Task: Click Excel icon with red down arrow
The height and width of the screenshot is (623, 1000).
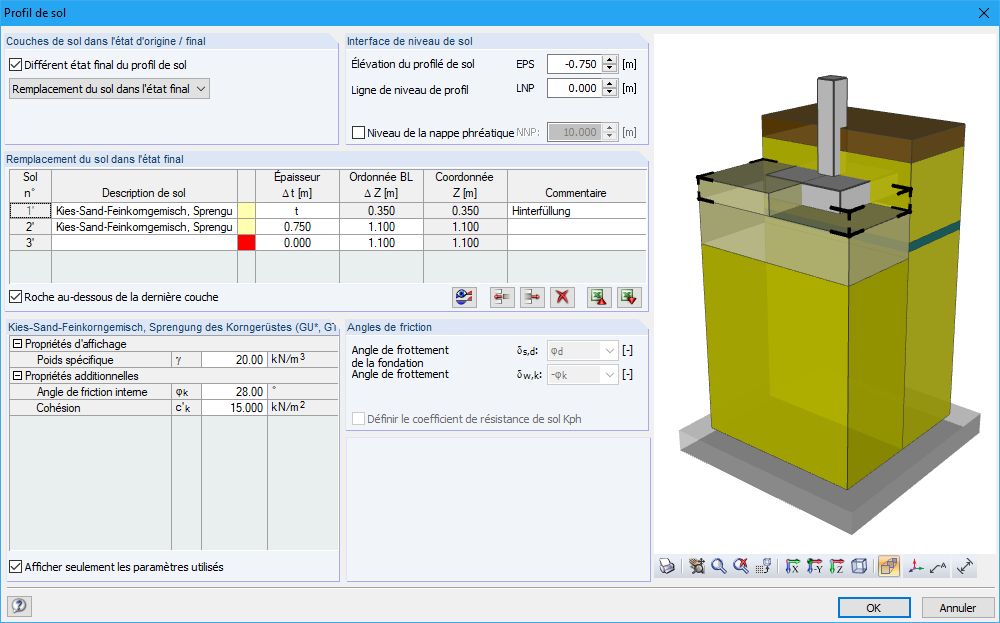Action: [629, 297]
